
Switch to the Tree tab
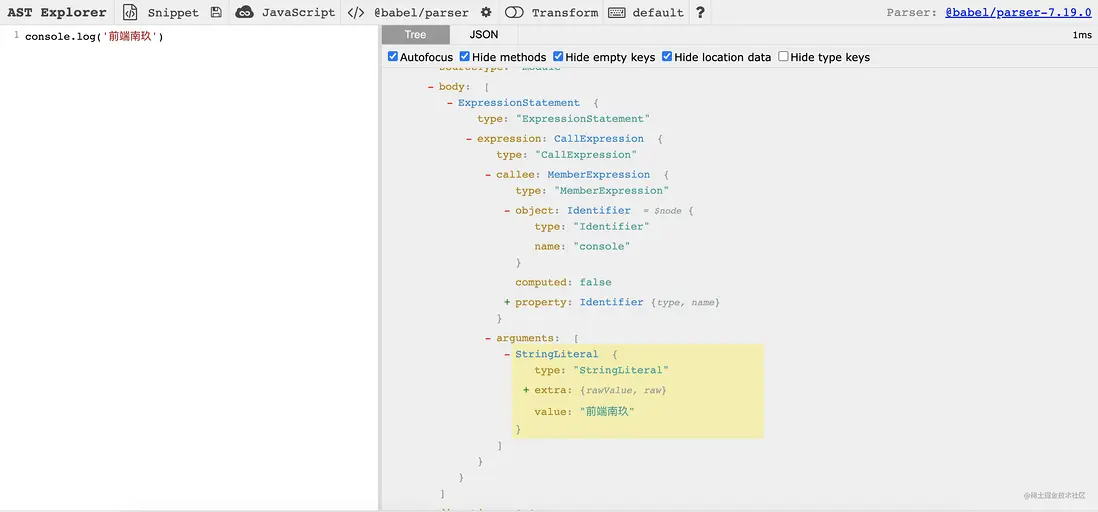415,34
